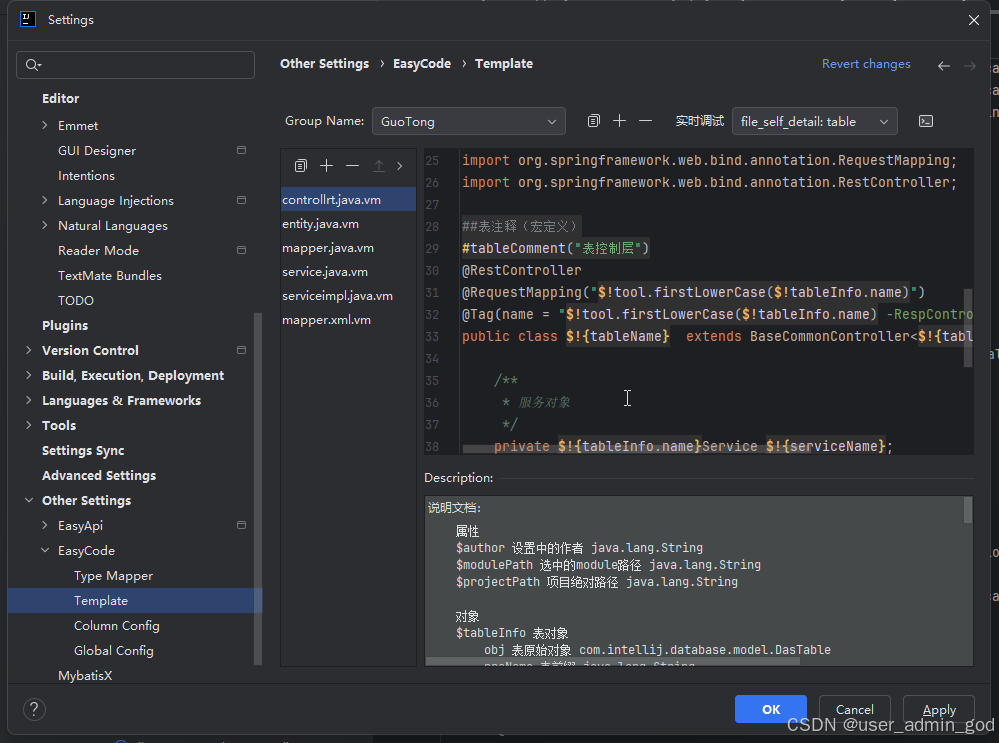Open the file_self_detail: table debug dropdown
Image resolution: width=999 pixels, height=743 pixels.
tap(815, 121)
